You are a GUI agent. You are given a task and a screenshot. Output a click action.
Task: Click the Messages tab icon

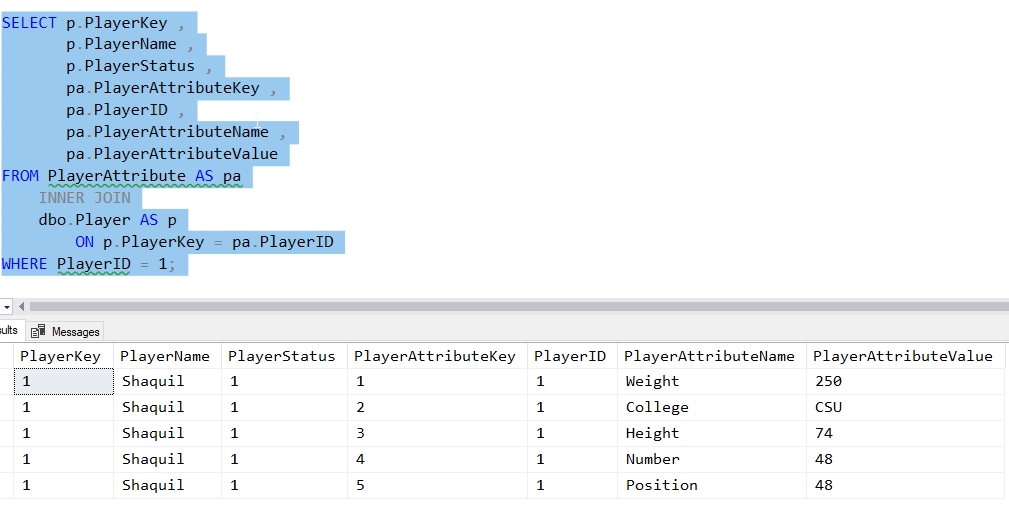39,331
